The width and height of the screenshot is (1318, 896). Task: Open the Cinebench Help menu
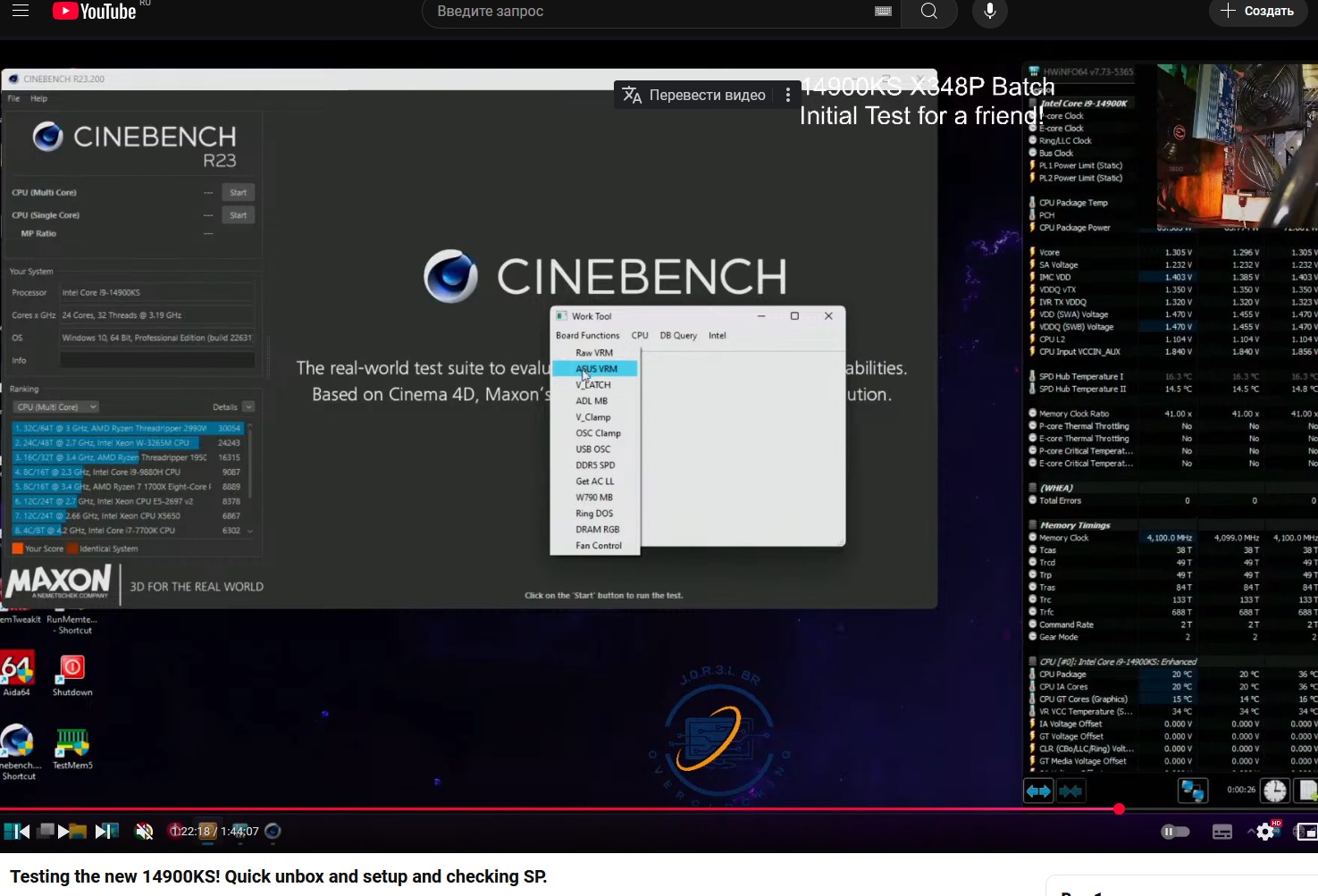[x=38, y=98]
